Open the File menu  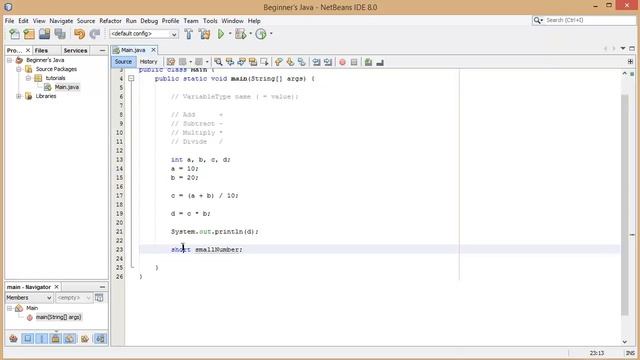pyautogui.click(x=9, y=21)
